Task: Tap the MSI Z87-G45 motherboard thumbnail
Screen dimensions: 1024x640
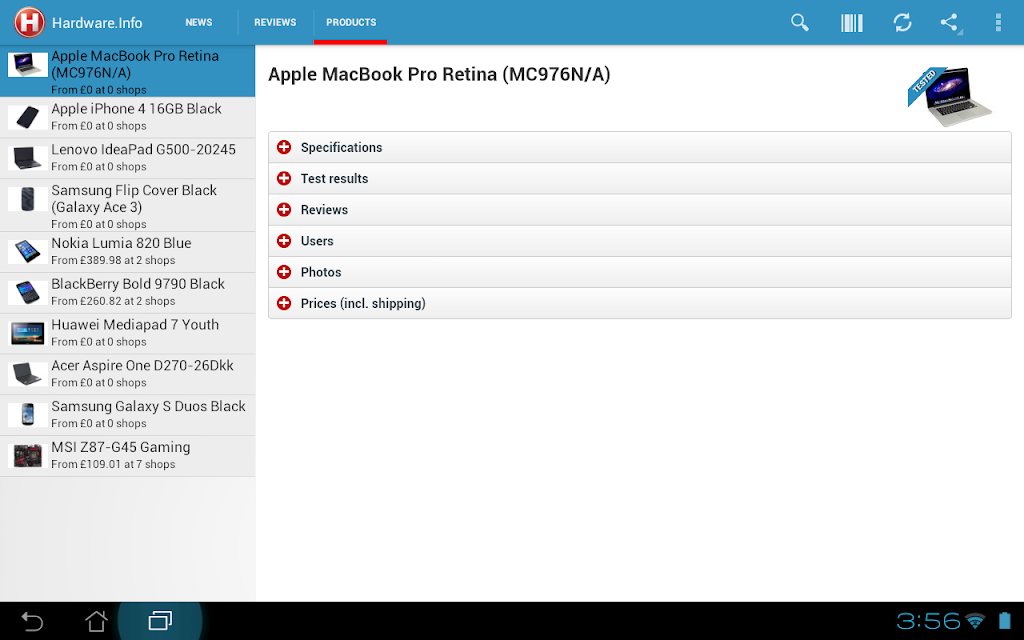Action: (x=27, y=456)
